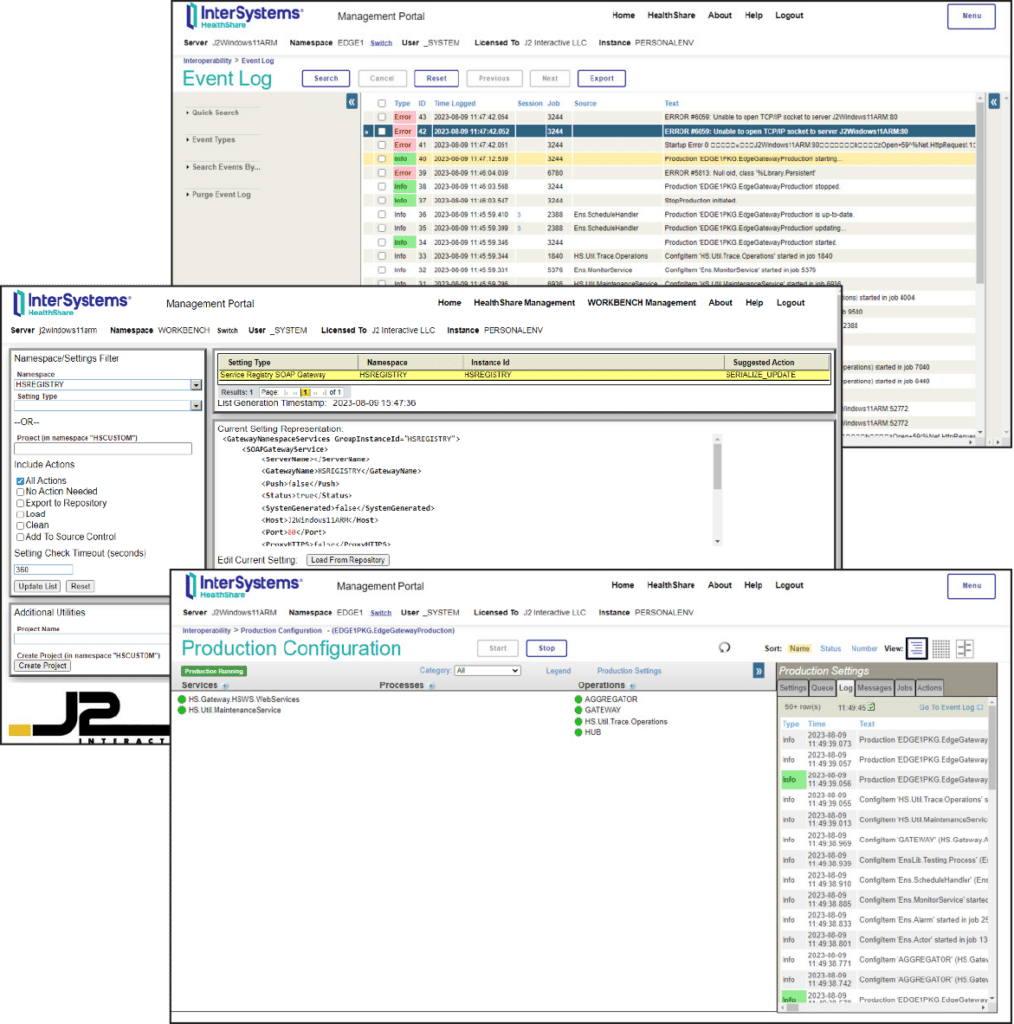Click the green status dot for AGGREGATOR operation
The width and height of the screenshot is (1014, 1024).
[577, 699]
